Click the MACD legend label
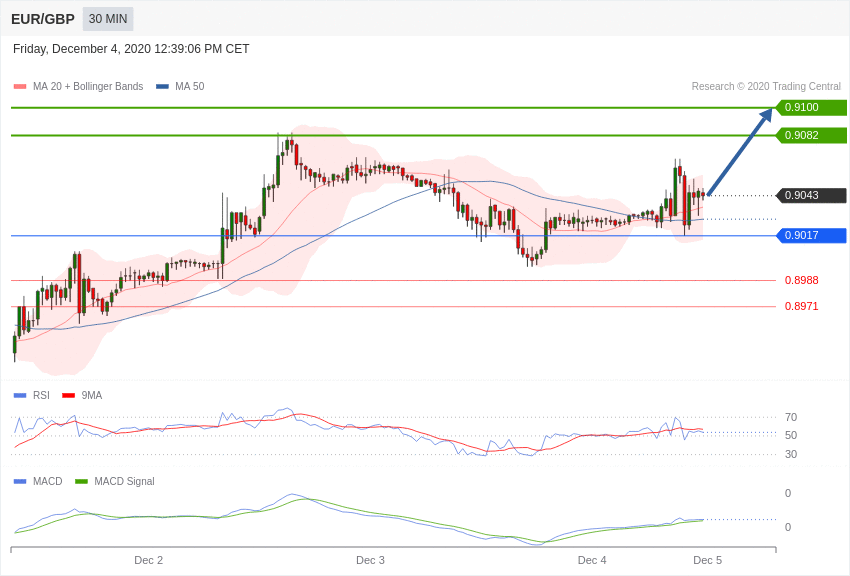 click(48, 481)
